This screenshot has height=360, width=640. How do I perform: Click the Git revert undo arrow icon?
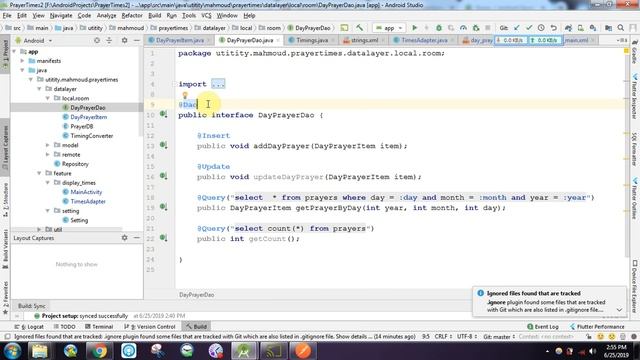click(553, 28)
